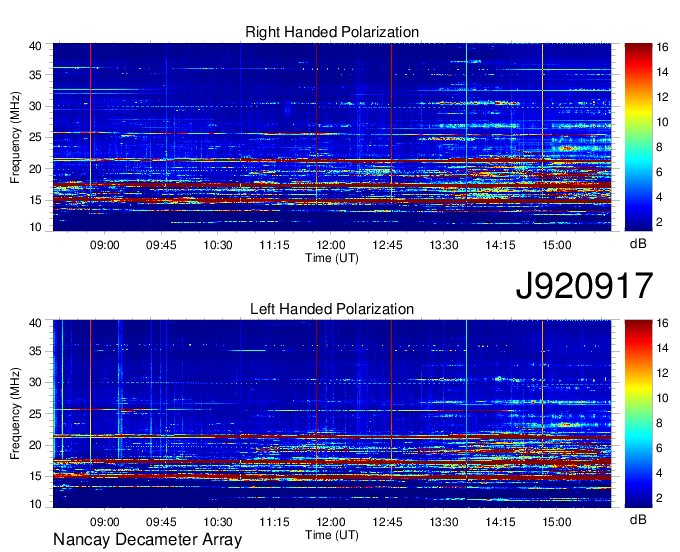Click the 4 dB label on Right Handed colorbar

coord(659,197)
